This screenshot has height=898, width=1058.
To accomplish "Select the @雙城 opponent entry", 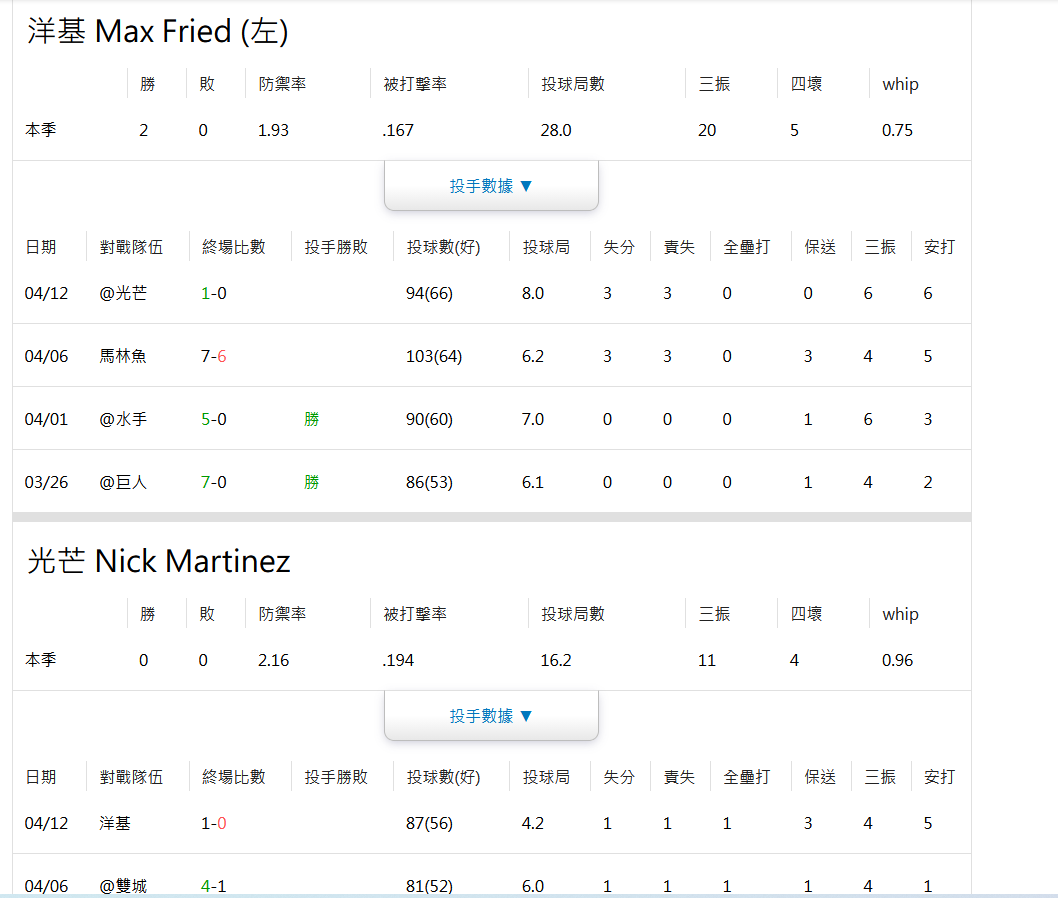I will (123, 886).
